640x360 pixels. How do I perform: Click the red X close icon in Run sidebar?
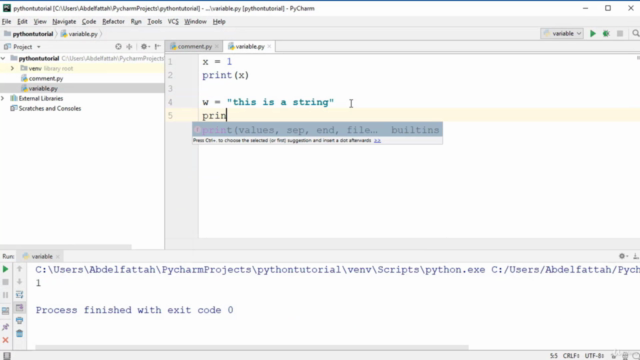[5, 340]
